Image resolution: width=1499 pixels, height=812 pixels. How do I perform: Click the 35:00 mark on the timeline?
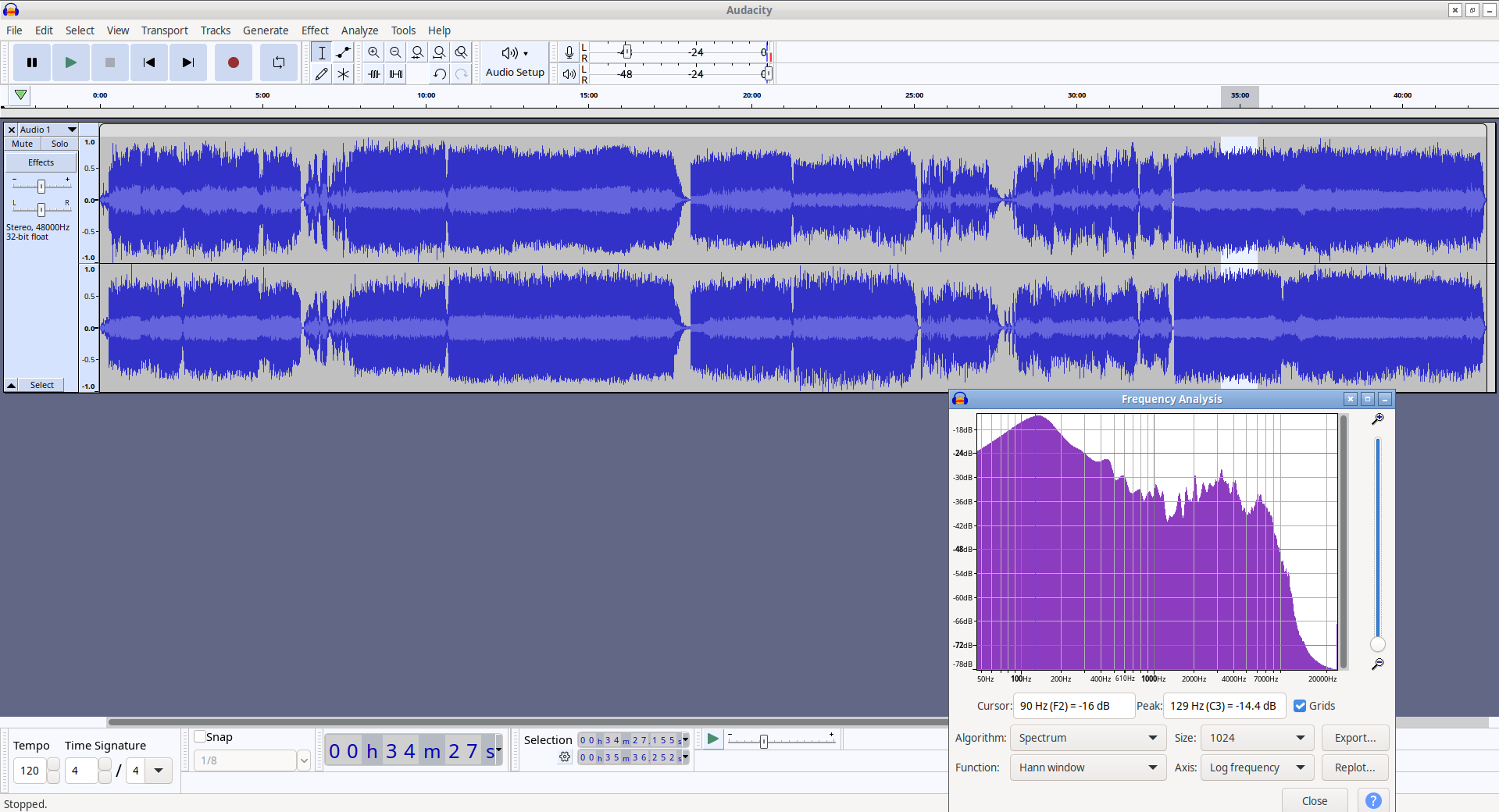coord(1240,95)
